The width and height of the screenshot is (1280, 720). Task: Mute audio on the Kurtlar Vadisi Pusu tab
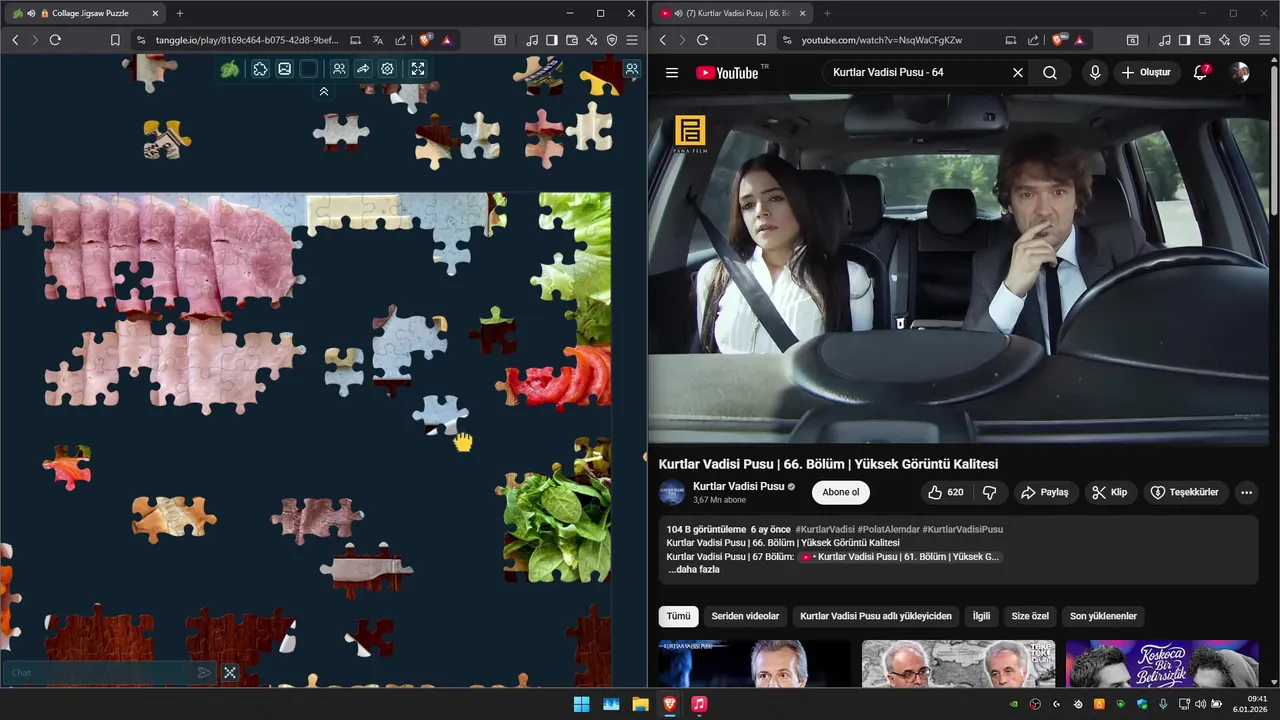pyautogui.click(x=679, y=13)
